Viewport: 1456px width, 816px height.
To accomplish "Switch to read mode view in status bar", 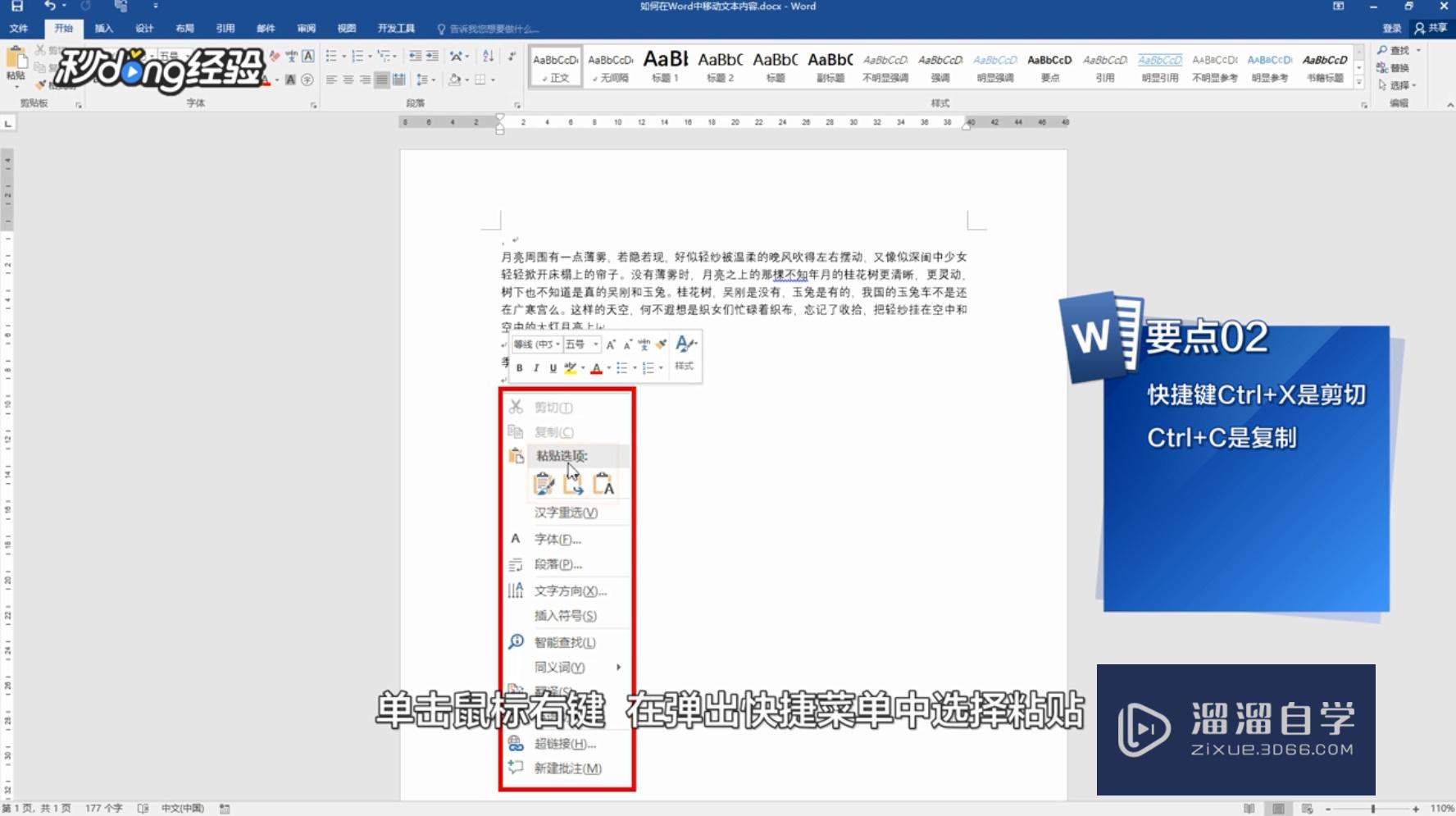I will [1249, 809].
